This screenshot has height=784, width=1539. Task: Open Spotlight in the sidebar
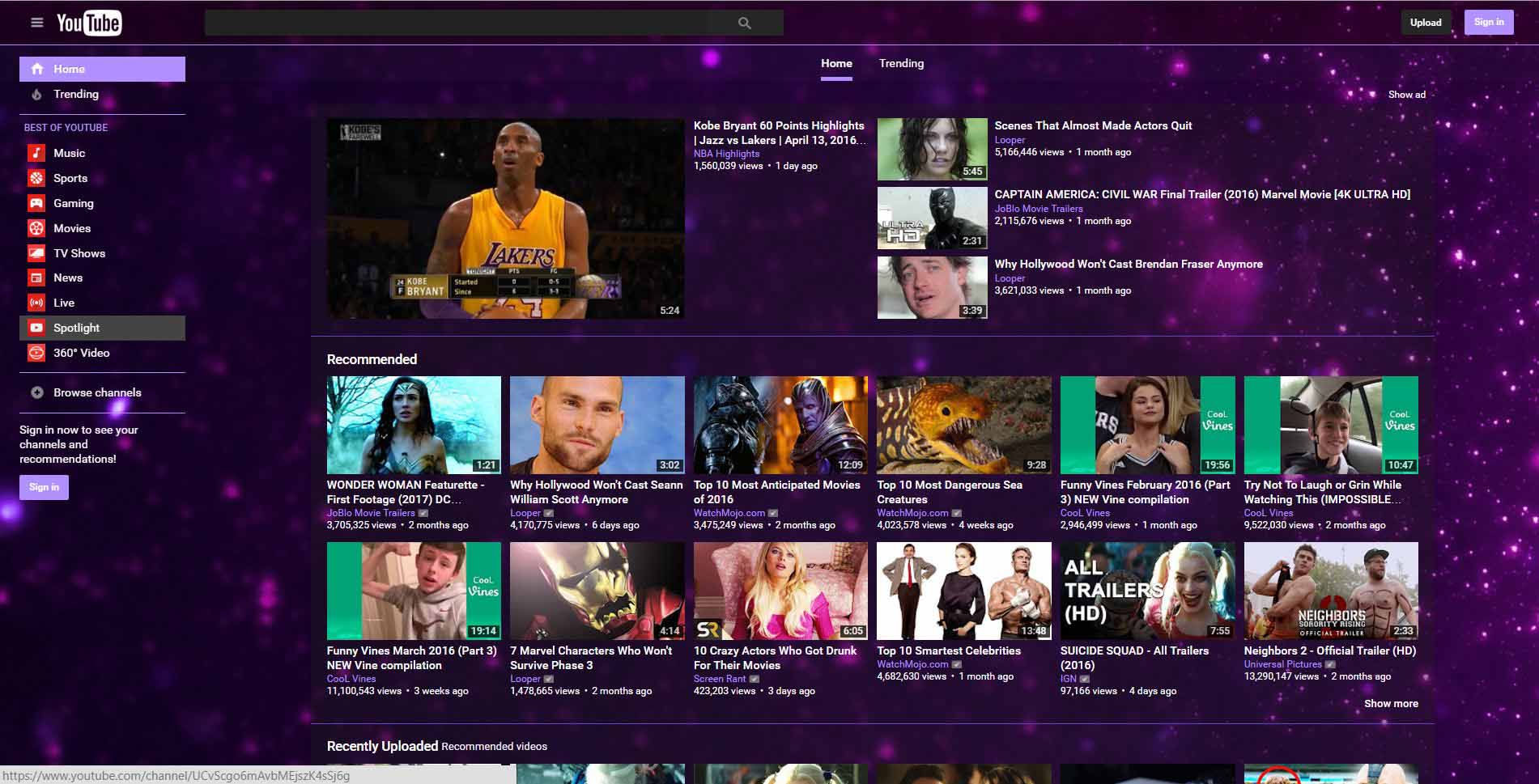pyautogui.click(x=102, y=328)
